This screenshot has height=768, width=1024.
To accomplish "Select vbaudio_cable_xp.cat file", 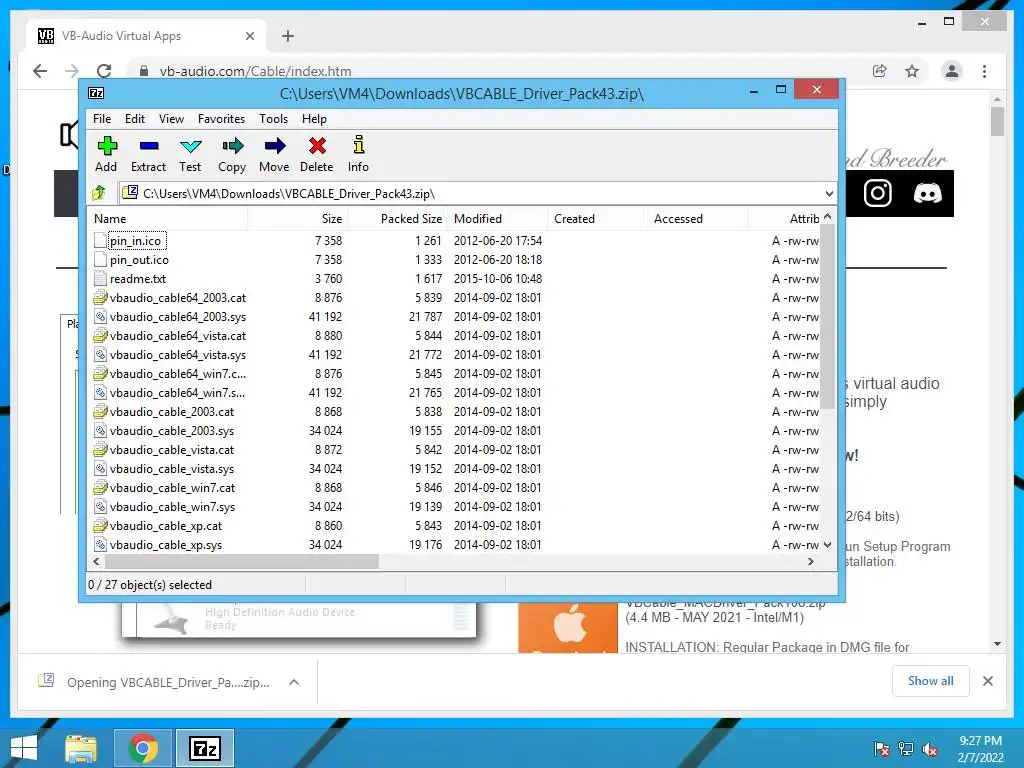I will tap(166, 526).
